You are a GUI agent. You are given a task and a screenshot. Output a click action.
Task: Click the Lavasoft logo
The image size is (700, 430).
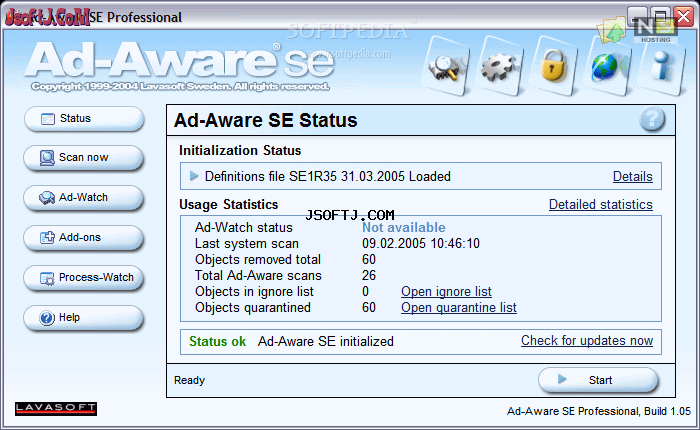click(x=56, y=409)
